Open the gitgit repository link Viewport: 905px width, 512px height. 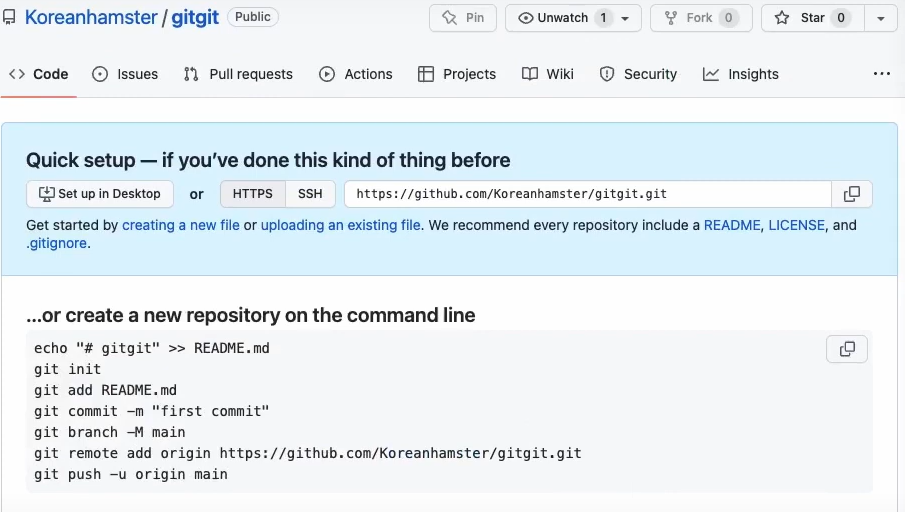[x=195, y=17]
